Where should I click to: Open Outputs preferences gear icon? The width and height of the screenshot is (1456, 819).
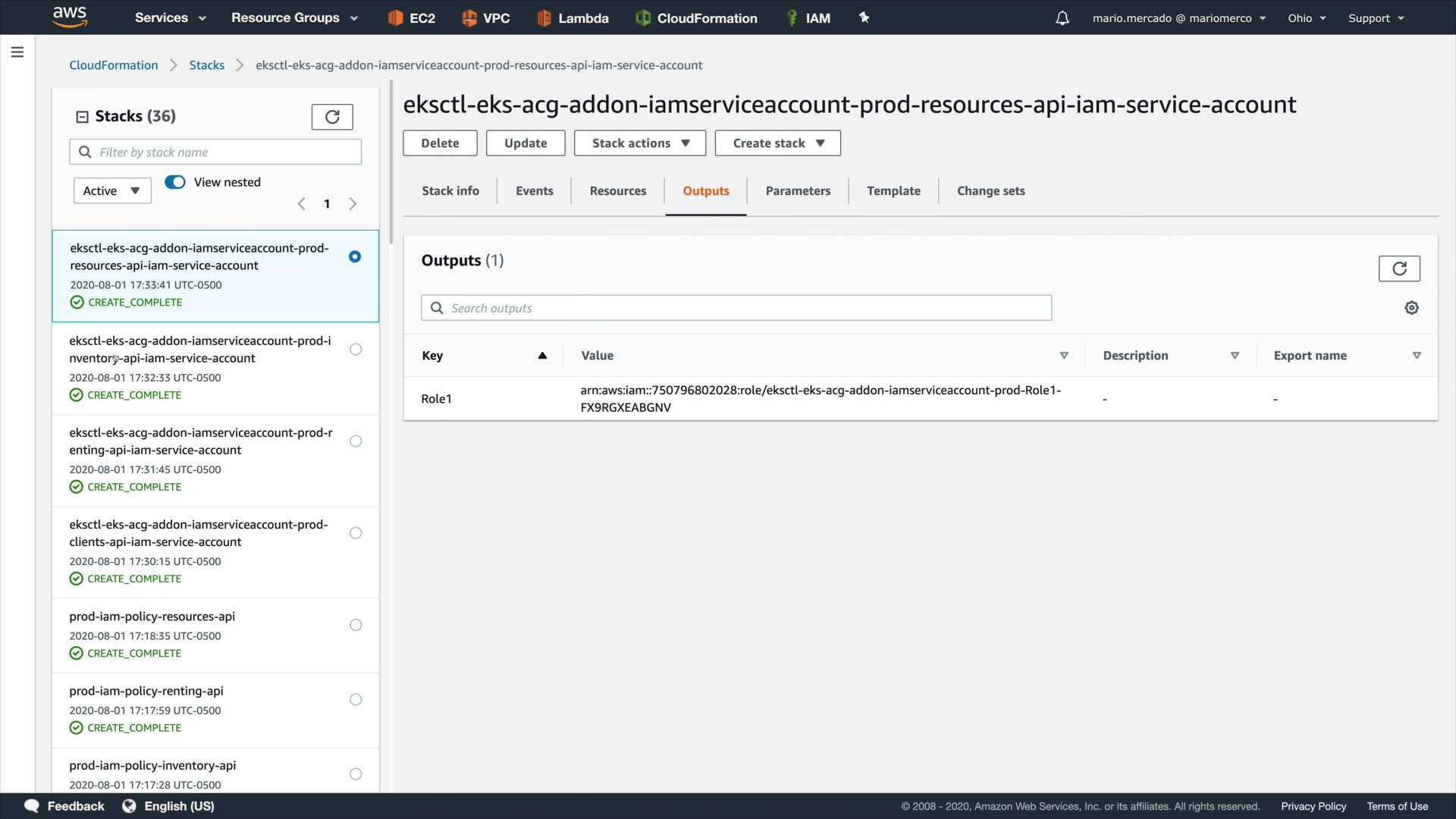coord(1411,308)
